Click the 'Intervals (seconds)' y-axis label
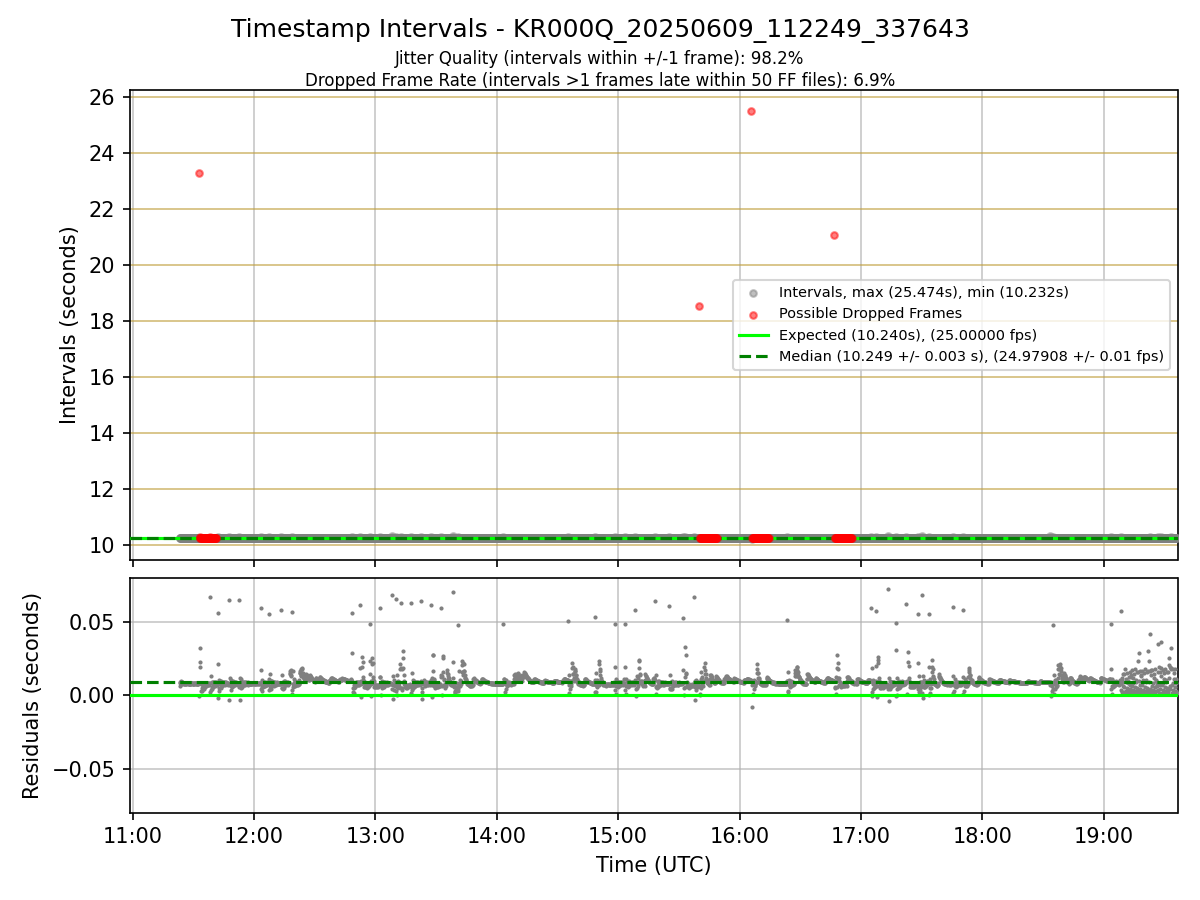 [68, 325]
